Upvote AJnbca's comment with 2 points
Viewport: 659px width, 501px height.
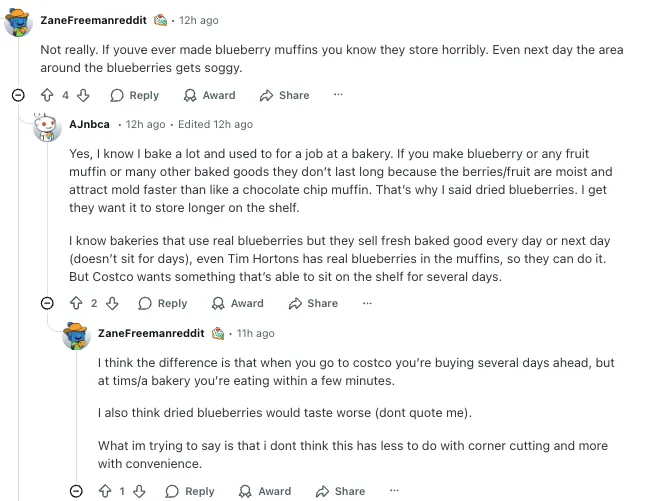[x=75, y=303]
